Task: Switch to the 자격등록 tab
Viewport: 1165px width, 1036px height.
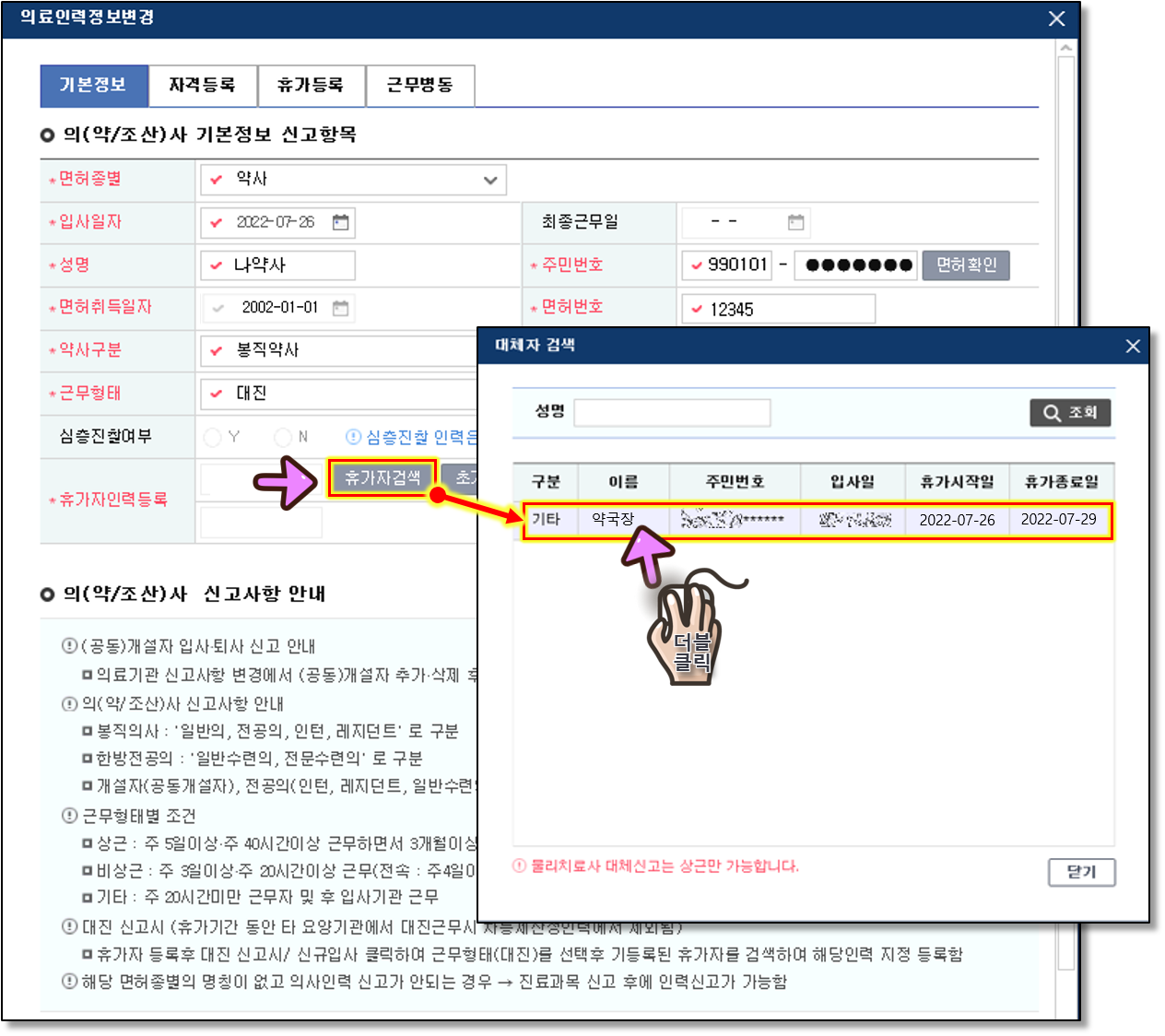Action: click(202, 86)
